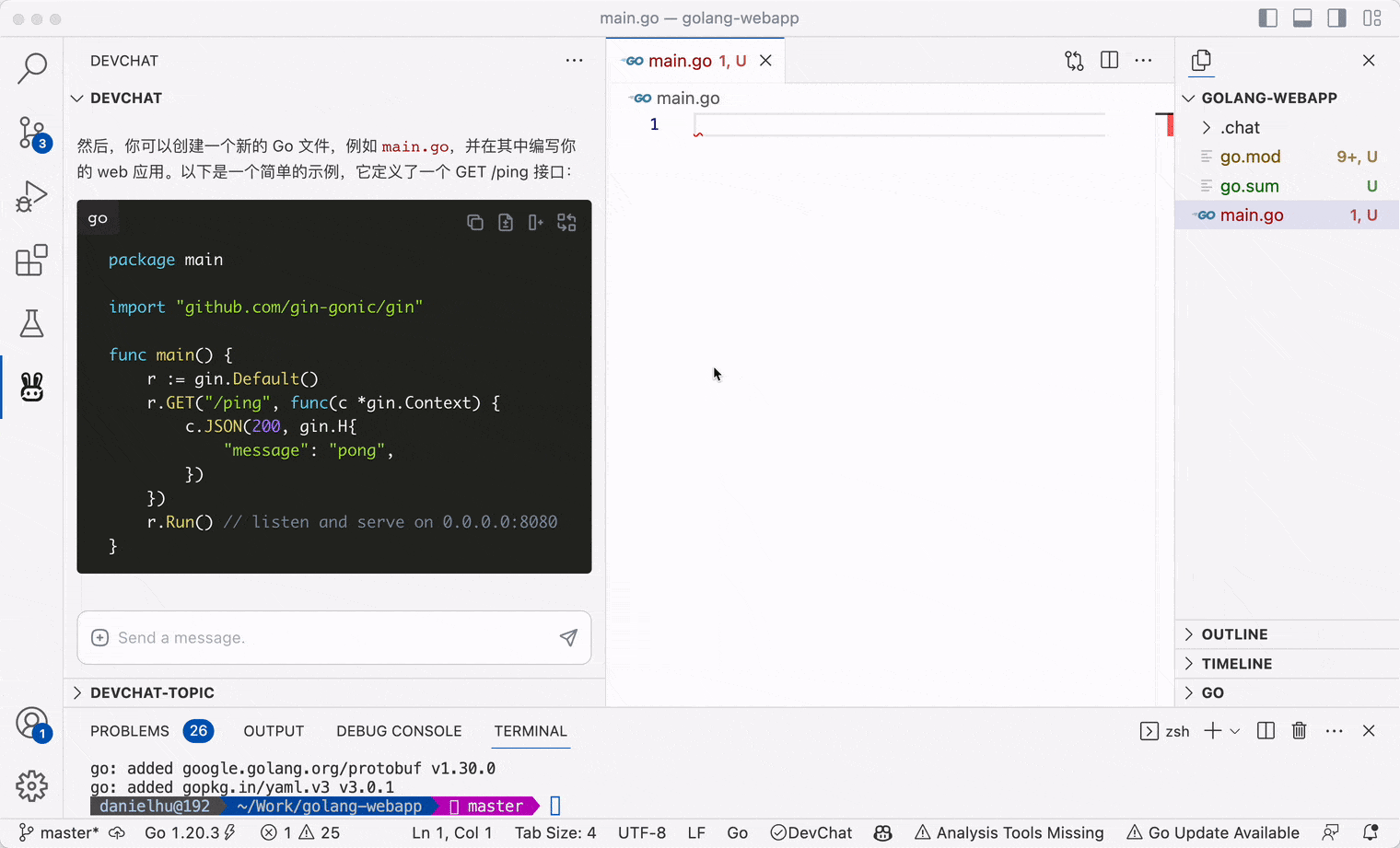Open the Testing beaker view
Viewport: 1400px width, 848px height.
tap(31, 323)
